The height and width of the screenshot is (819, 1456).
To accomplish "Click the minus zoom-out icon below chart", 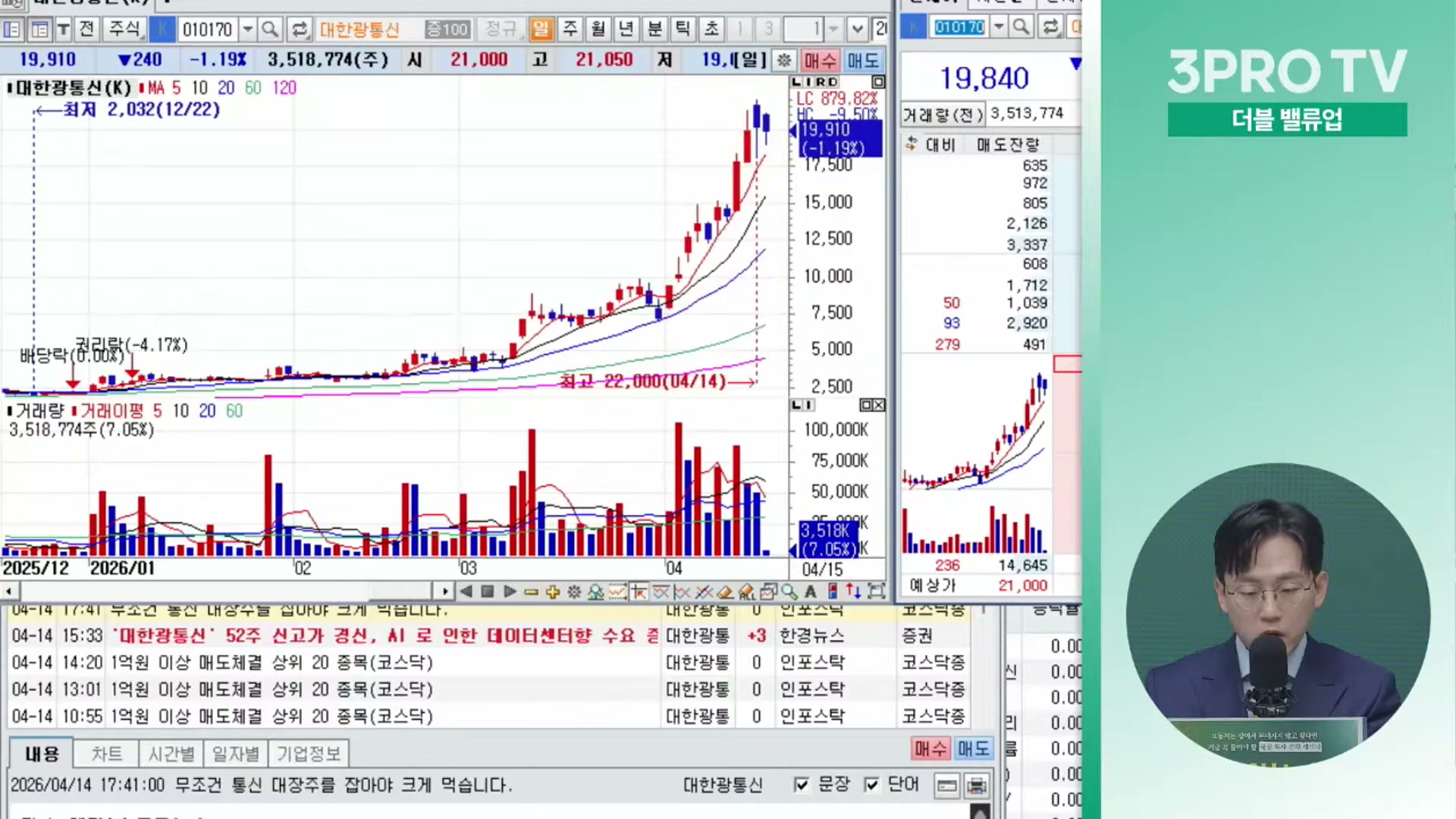I will tap(531, 592).
